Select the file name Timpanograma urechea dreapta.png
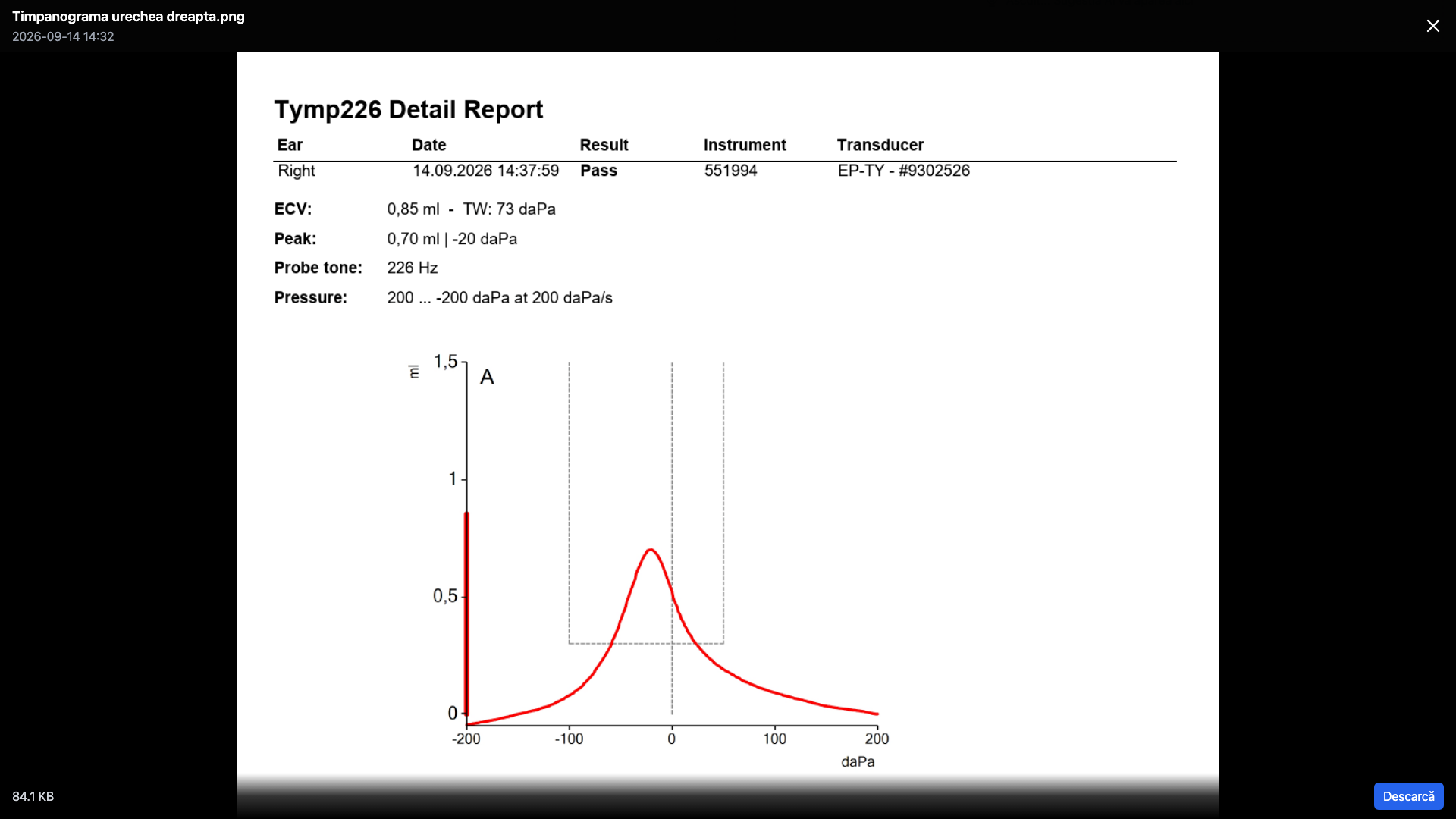Image resolution: width=1456 pixels, height=819 pixels. tap(128, 16)
